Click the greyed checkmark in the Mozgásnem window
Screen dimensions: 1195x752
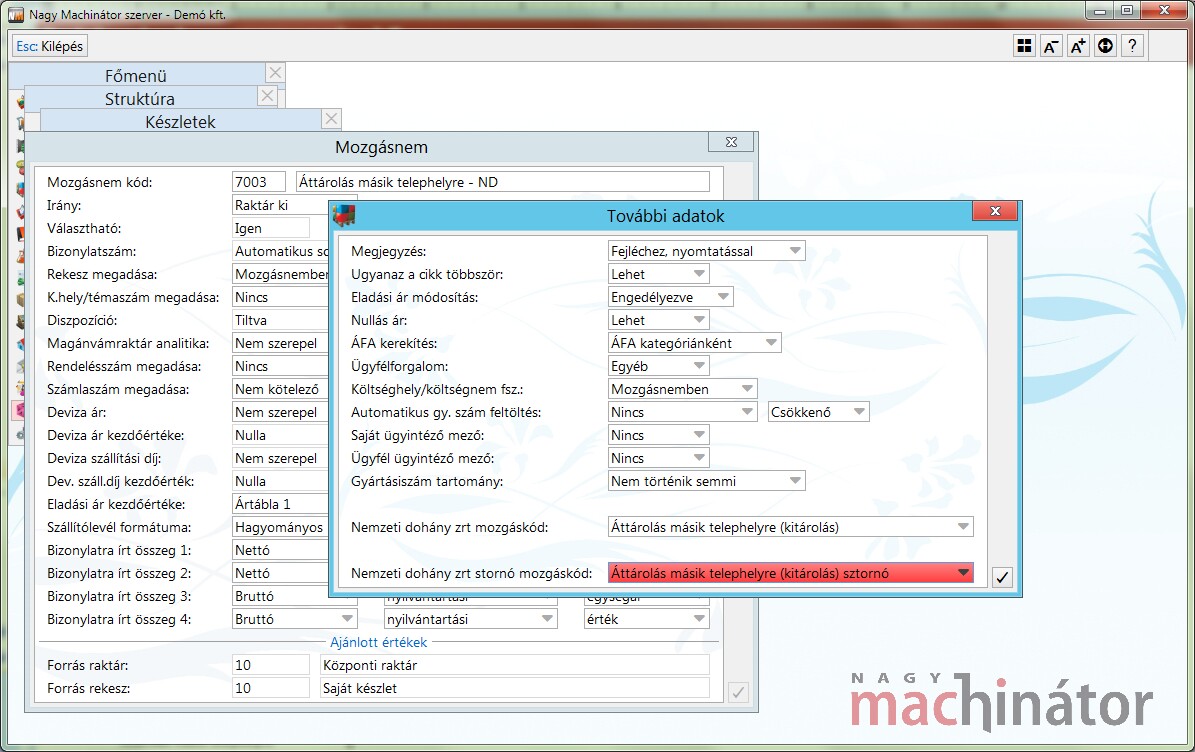coord(738,693)
